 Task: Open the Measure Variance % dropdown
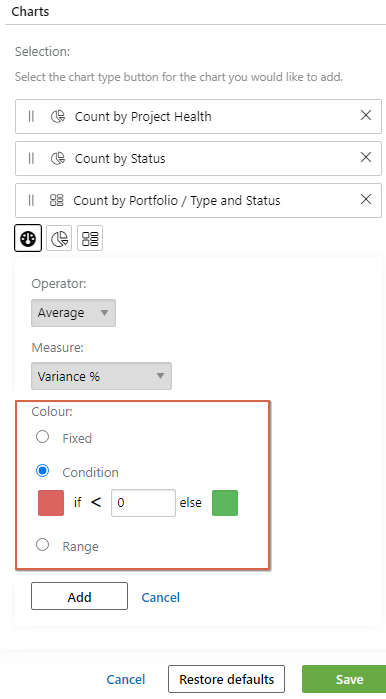[101, 376]
